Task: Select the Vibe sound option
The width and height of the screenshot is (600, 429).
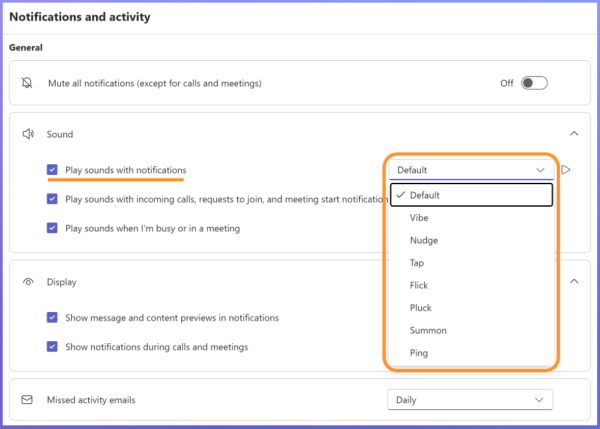Action: click(471, 218)
